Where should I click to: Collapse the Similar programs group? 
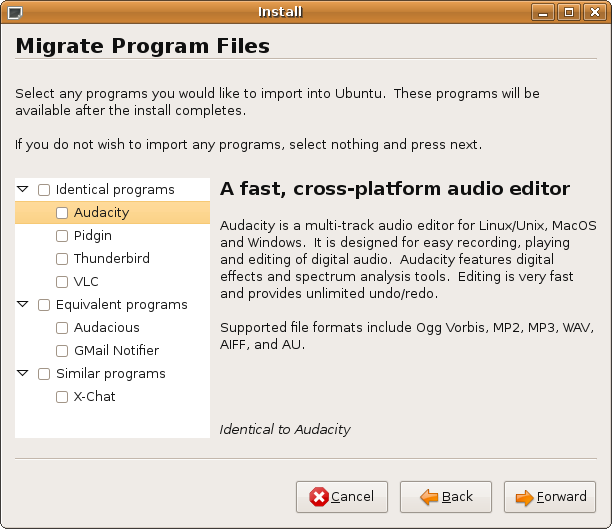pos(23,374)
